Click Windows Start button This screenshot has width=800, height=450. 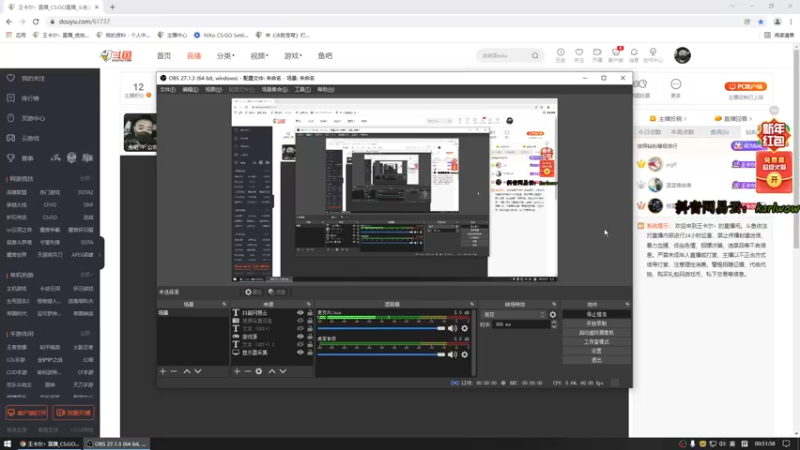pyautogui.click(x=7, y=444)
